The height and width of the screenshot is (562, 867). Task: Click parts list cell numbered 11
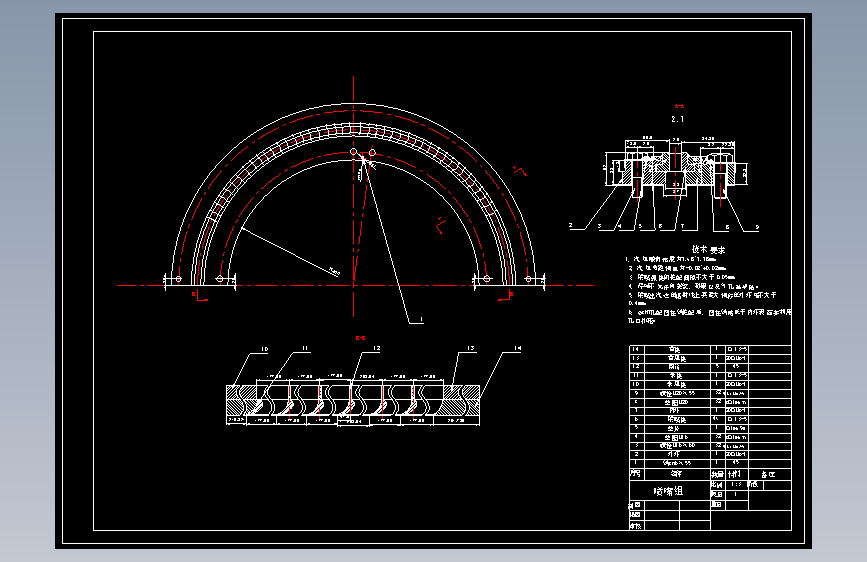click(x=635, y=375)
